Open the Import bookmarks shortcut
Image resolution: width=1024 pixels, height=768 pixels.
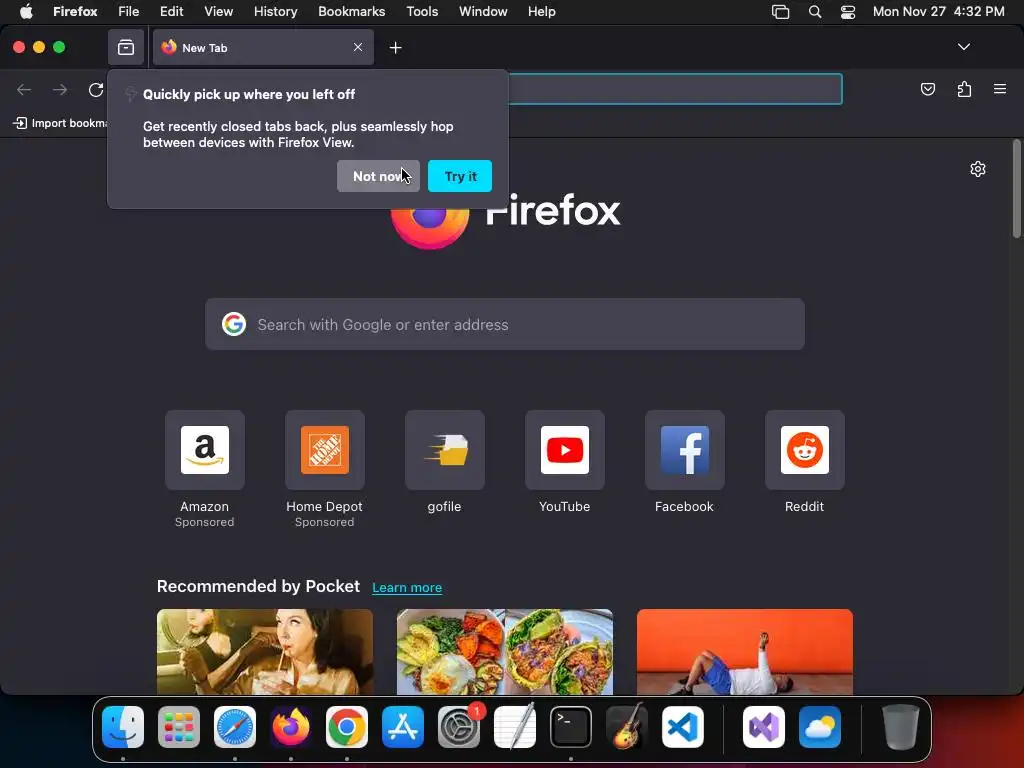[x=60, y=123]
